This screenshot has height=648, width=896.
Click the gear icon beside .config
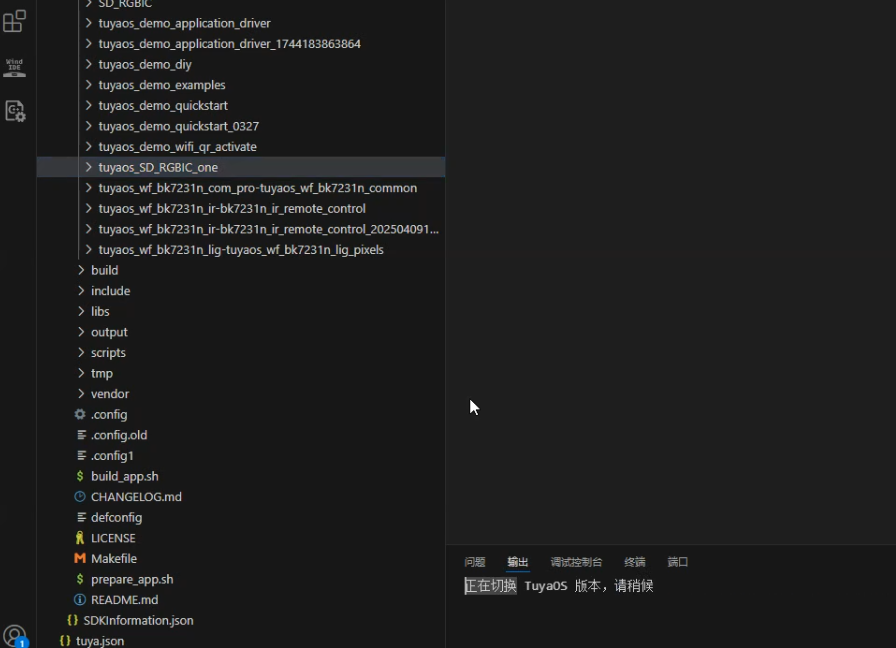pyautogui.click(x=80, y=414)
